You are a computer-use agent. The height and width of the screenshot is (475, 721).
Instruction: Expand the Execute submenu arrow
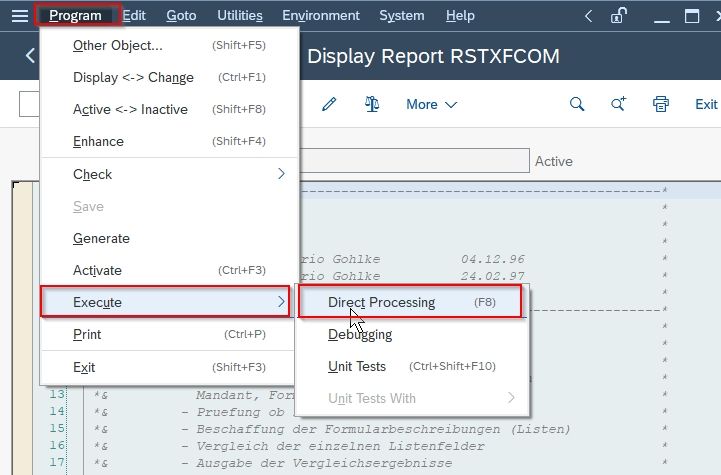pos(281,302)
